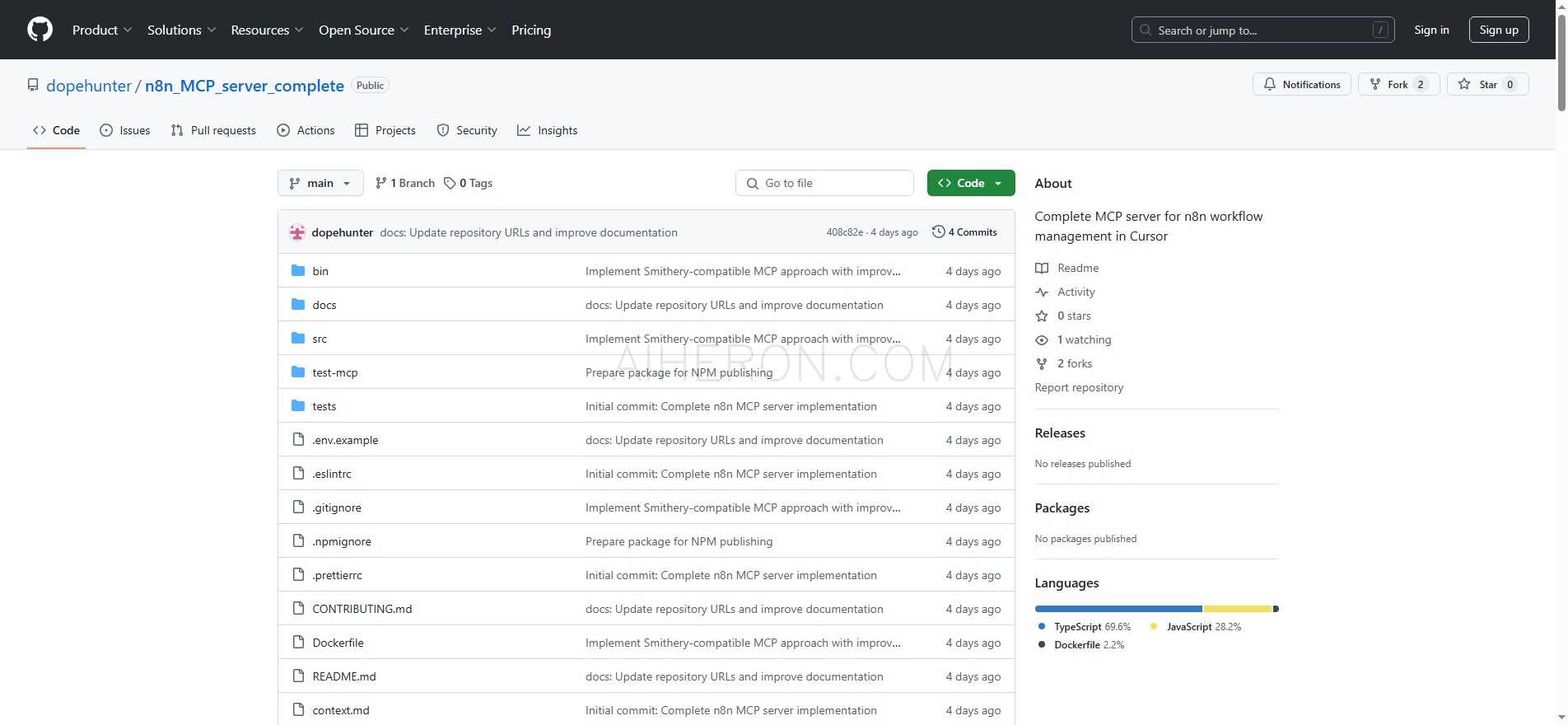1568x725 pixels.
Task: Open the dopehunter owner link
Action: (89, 86)
